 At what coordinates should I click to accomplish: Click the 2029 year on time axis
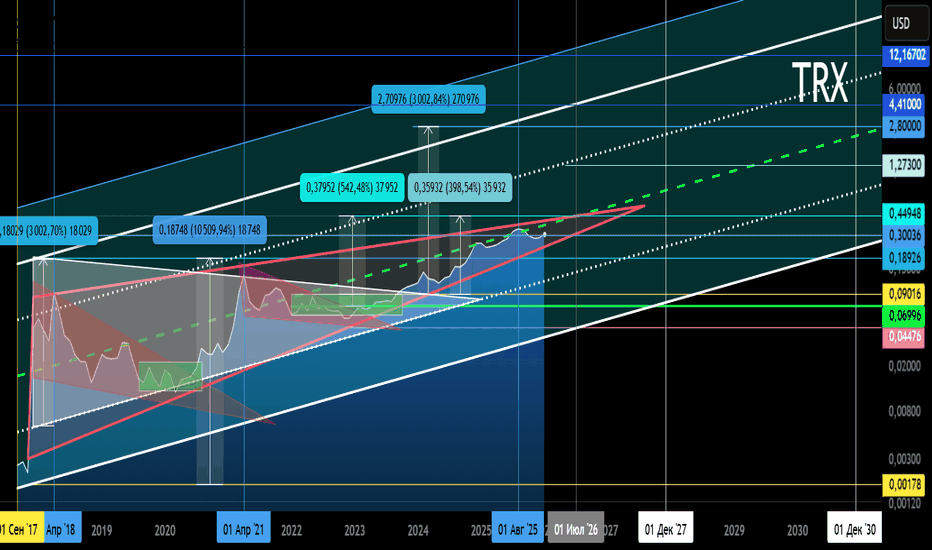[x=734, y=530]
